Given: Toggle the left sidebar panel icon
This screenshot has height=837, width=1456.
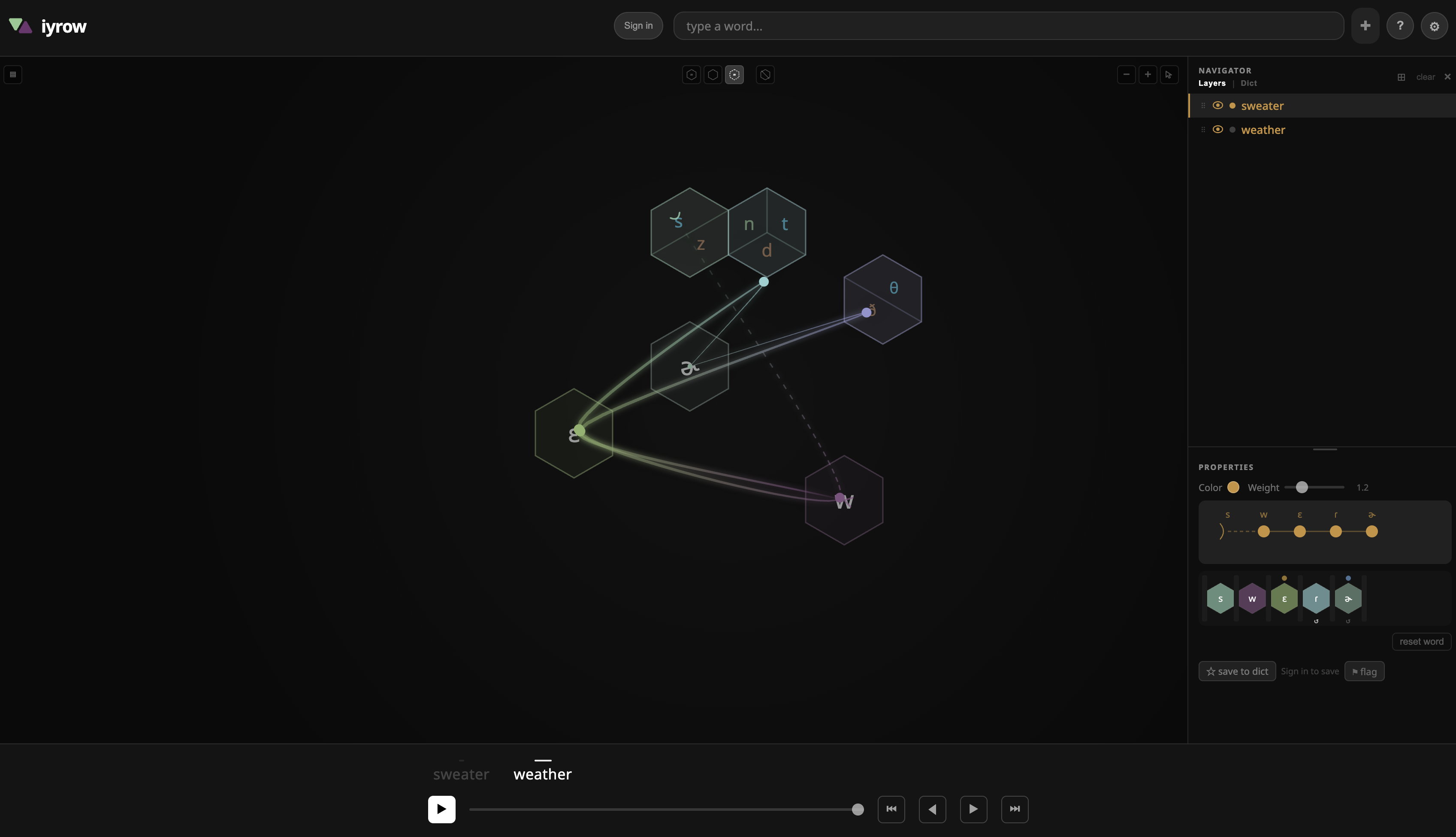Looking at the screenshot, I should pyautogui.click(x=12, y=75).
